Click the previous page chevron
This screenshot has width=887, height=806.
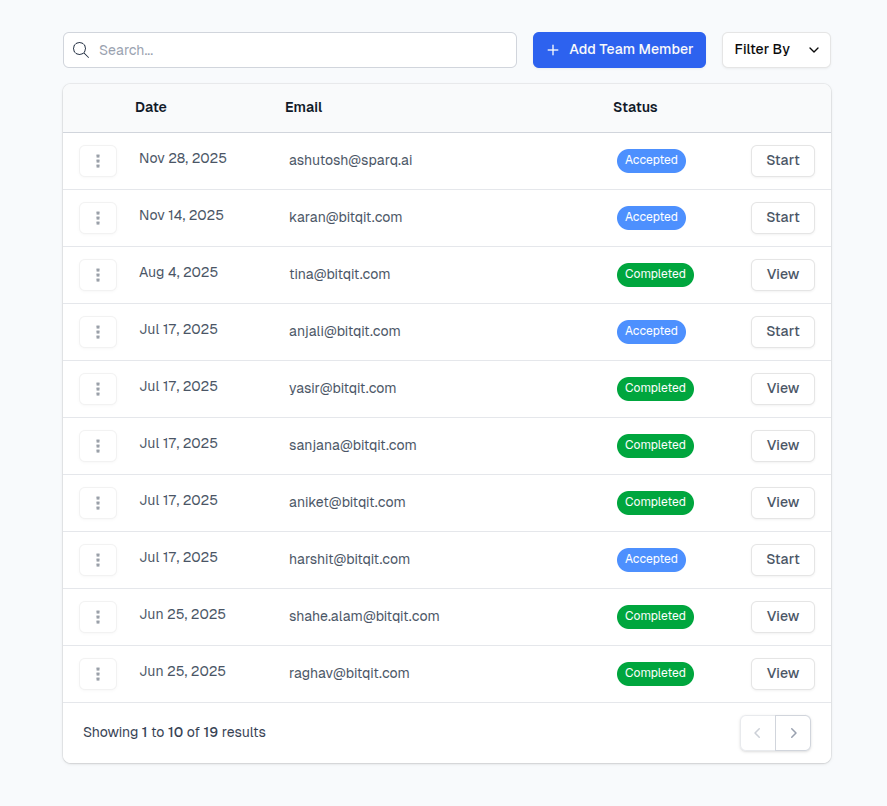(x=757, y=733)
